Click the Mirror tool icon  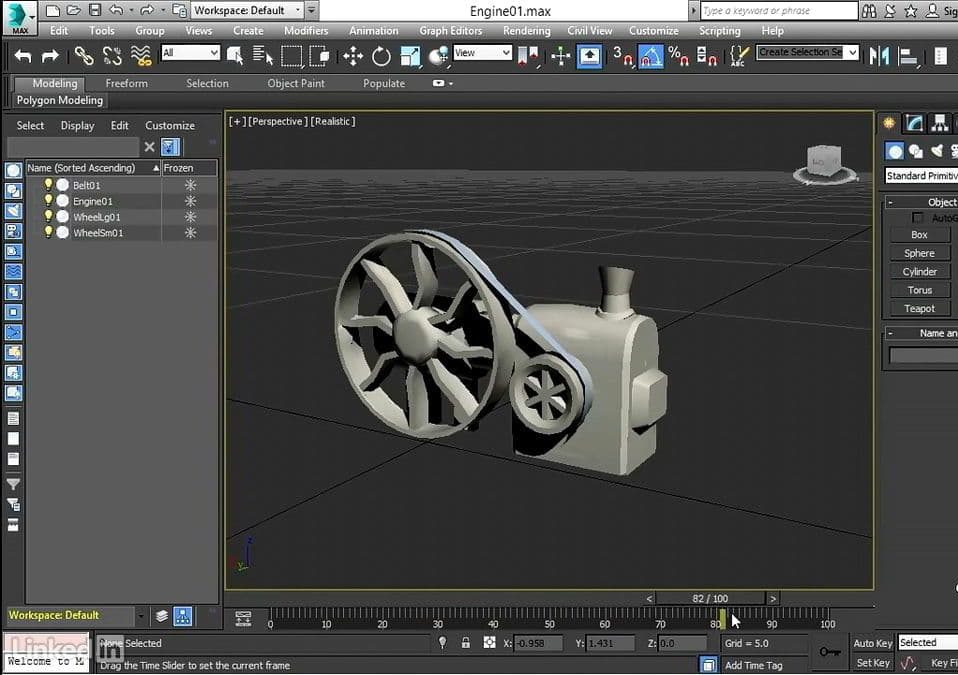click(x=880, y=56)
